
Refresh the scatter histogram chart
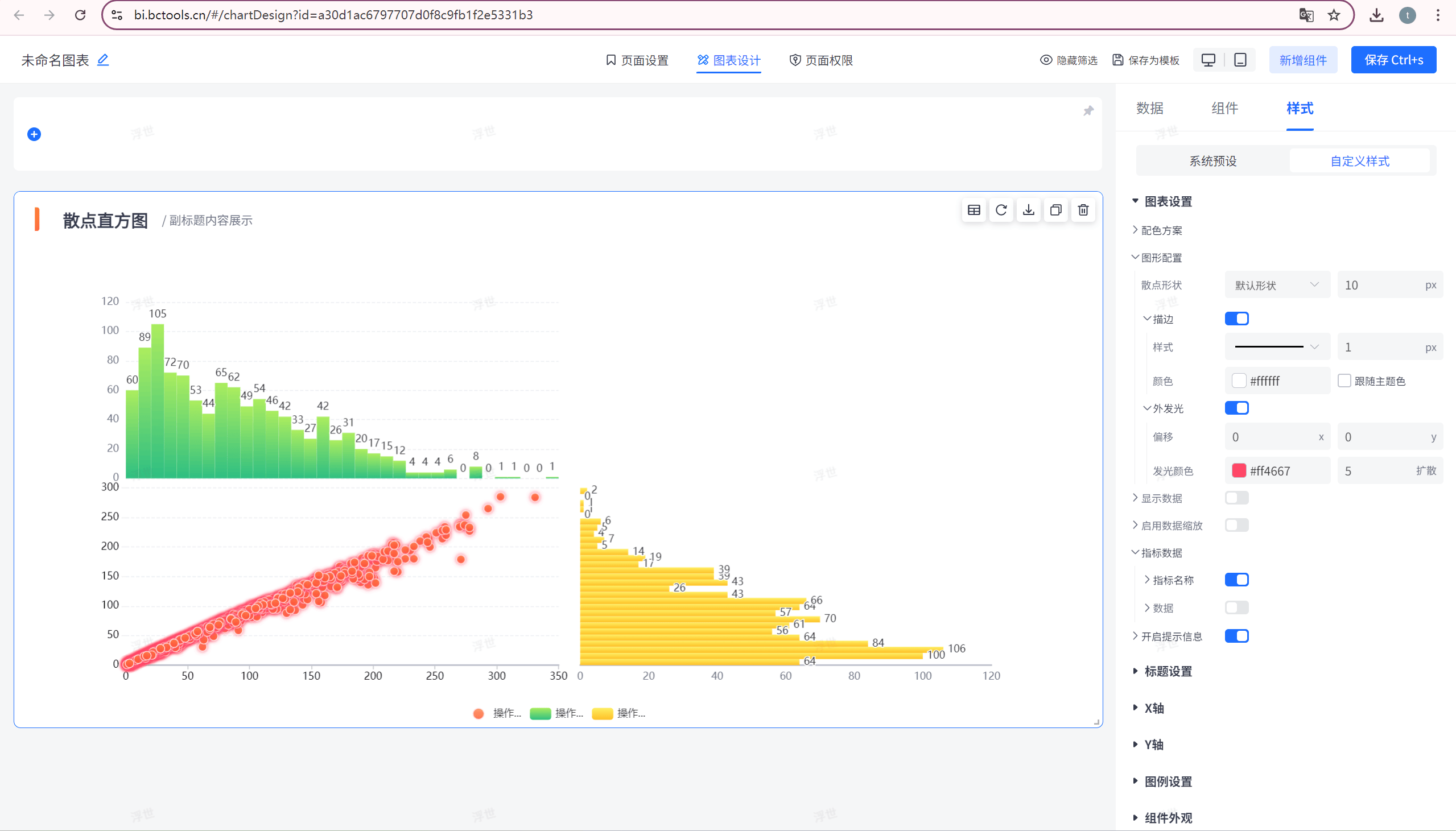1001,210
